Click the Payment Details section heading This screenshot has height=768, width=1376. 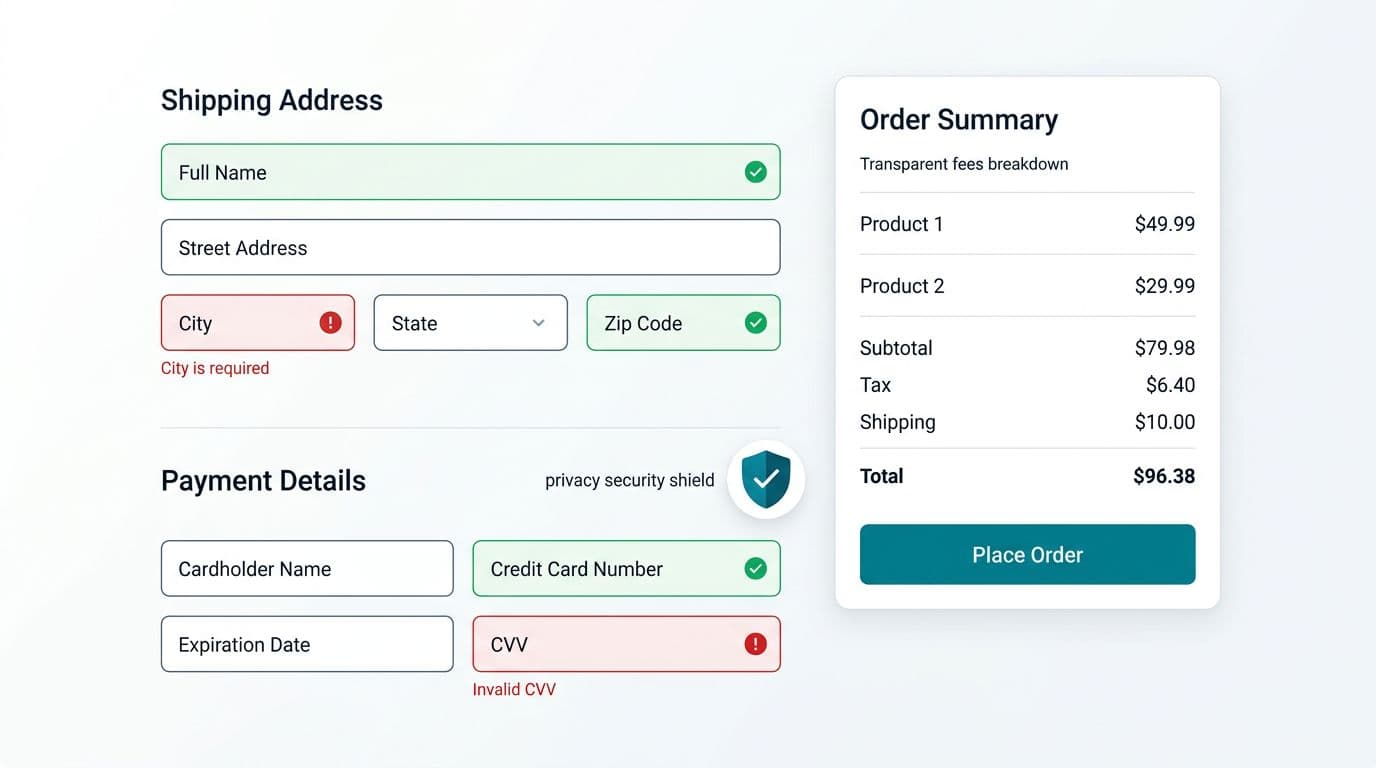click(263, 480)
